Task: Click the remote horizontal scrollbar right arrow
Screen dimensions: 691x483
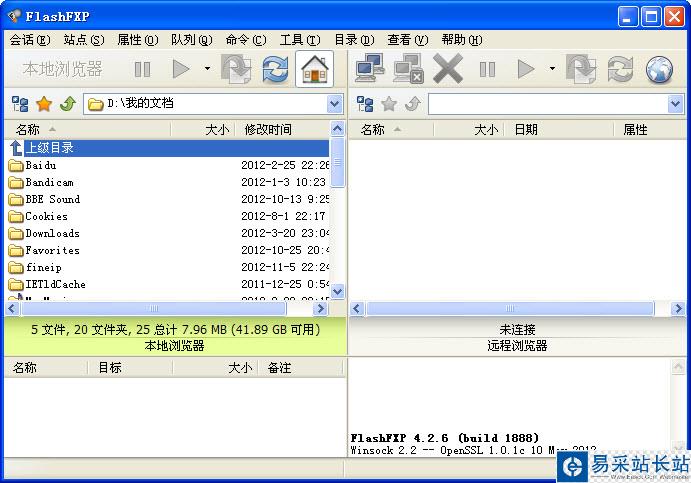Action: [678, 308]
